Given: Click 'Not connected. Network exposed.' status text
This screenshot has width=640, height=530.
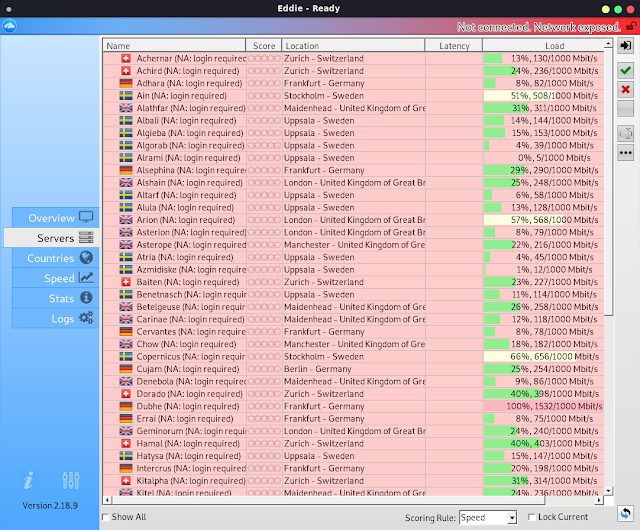Looking at the screenshot, I should (539, 27).
